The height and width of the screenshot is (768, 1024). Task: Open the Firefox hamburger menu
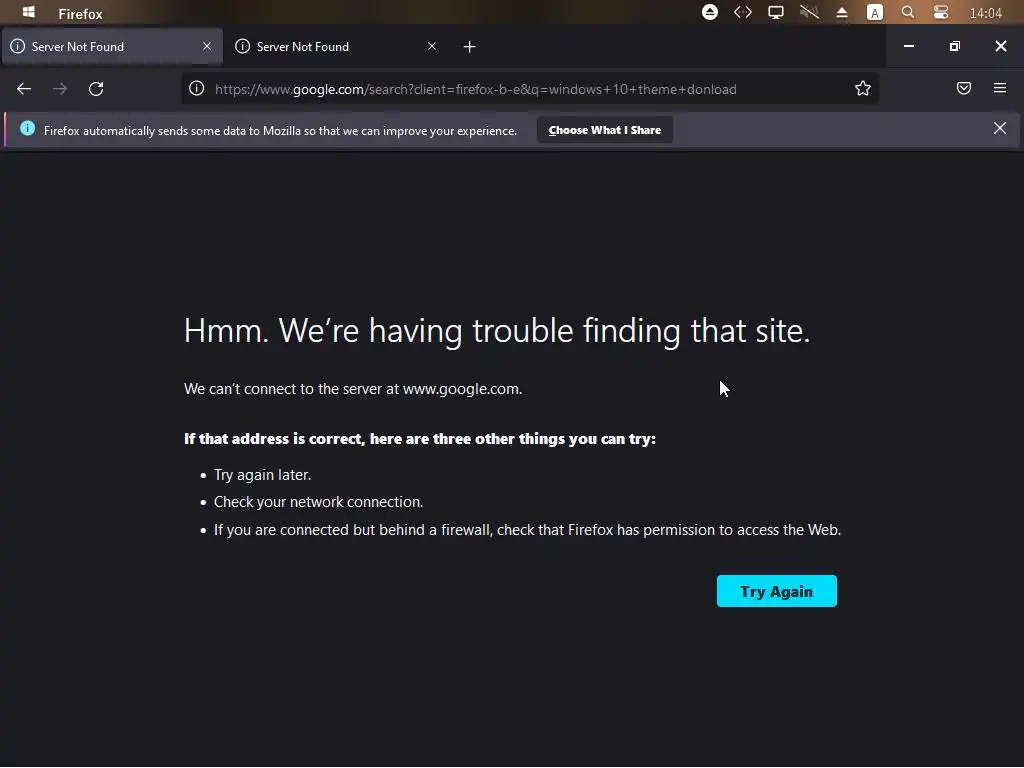point(1000,88)
